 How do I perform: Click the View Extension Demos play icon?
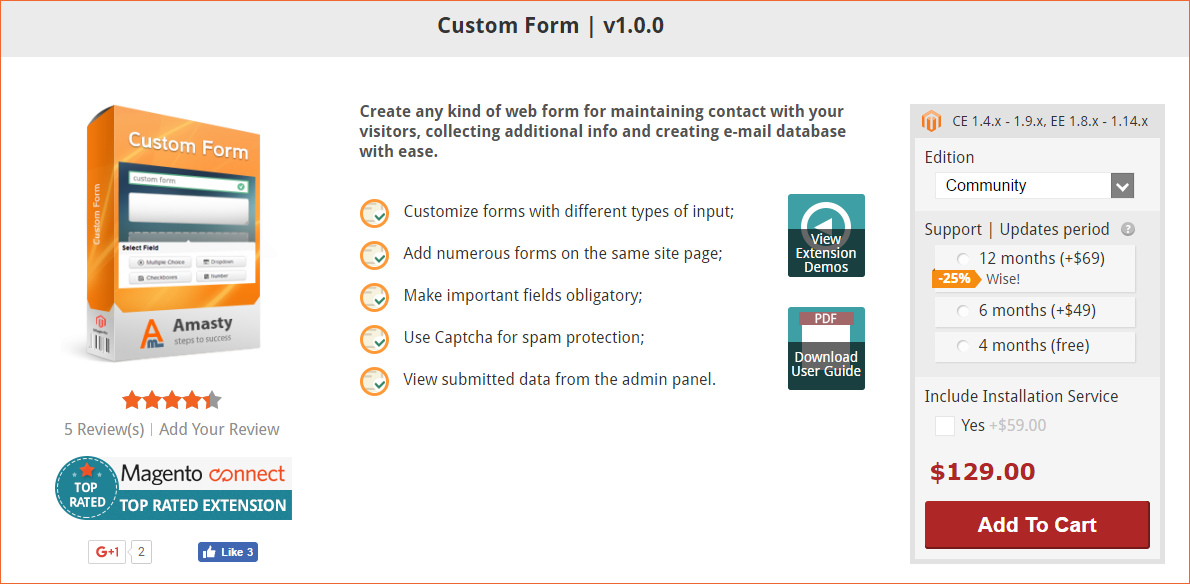pos(826,235)
